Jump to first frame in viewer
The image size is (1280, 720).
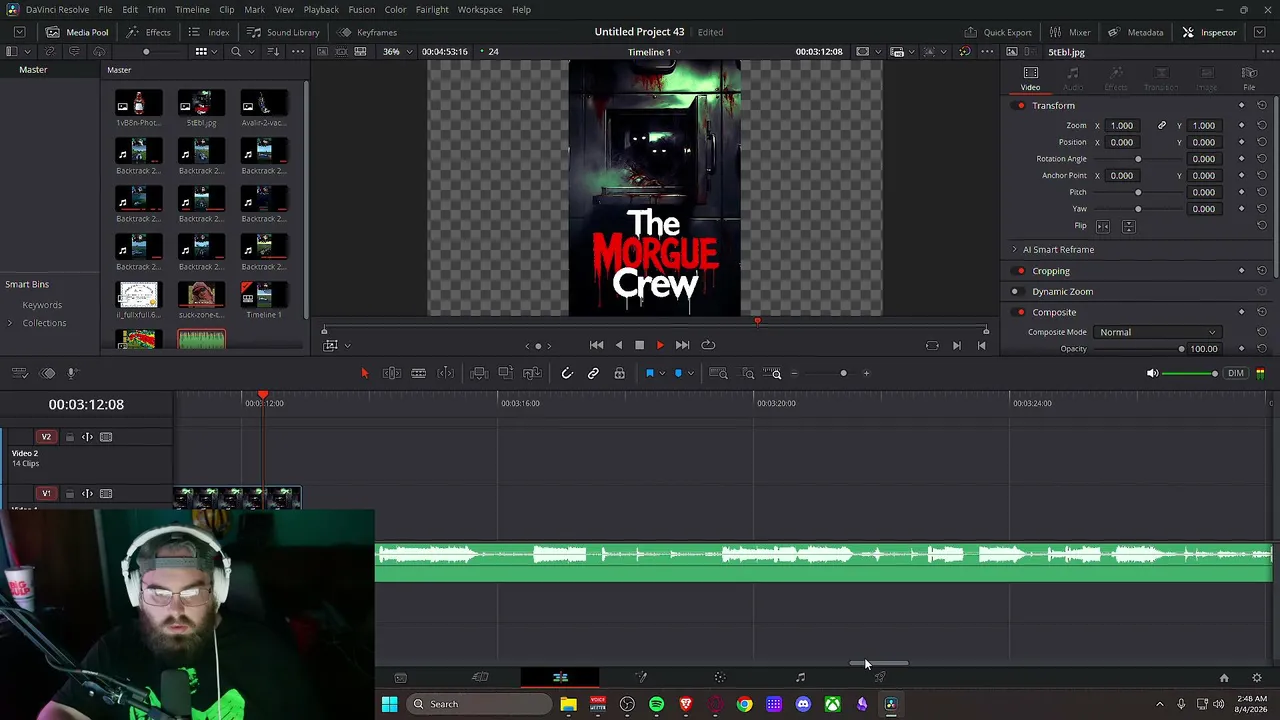[x=597, y=345]
